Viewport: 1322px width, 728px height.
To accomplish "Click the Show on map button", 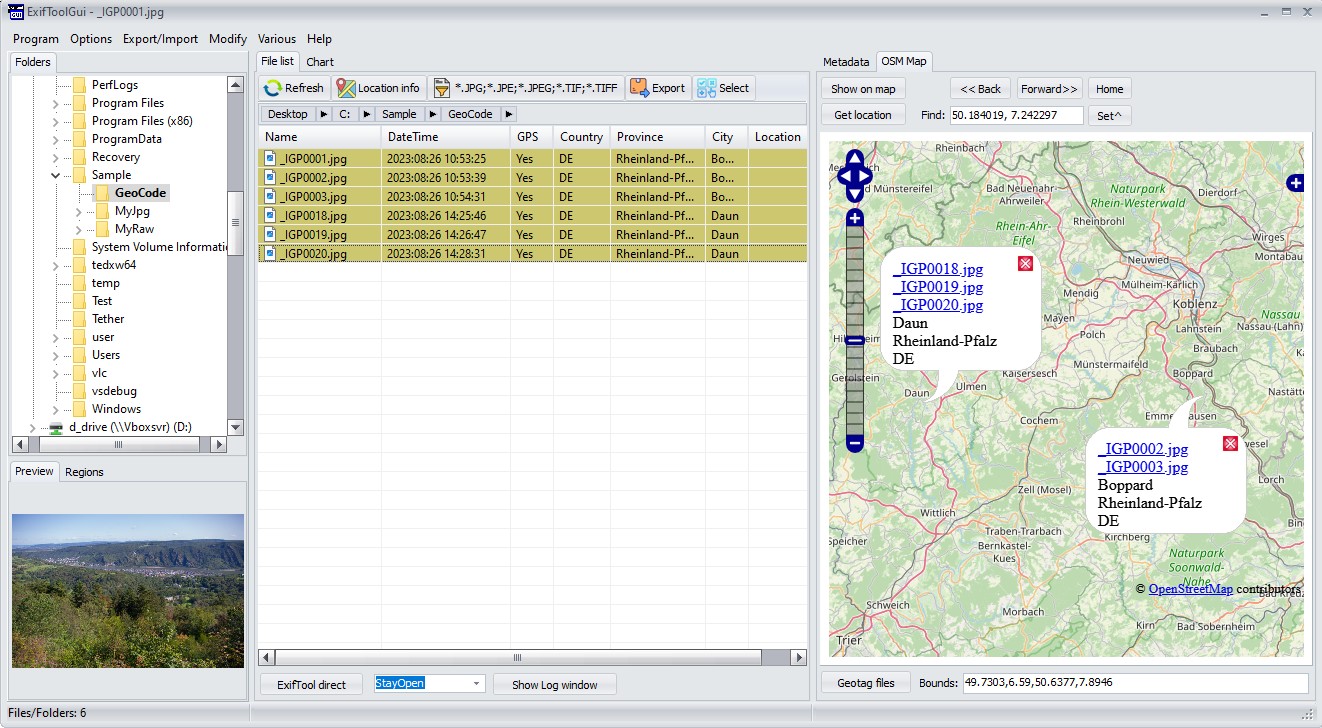I will point(863,89).
